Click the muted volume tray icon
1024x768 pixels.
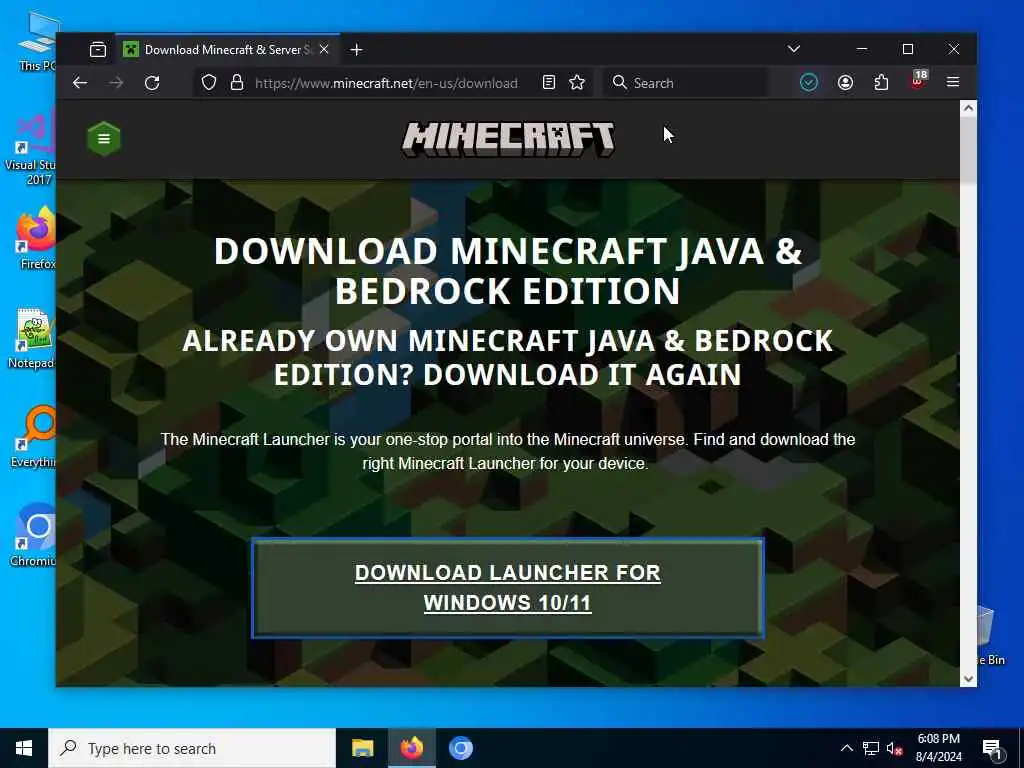click(x=895, y=748)
